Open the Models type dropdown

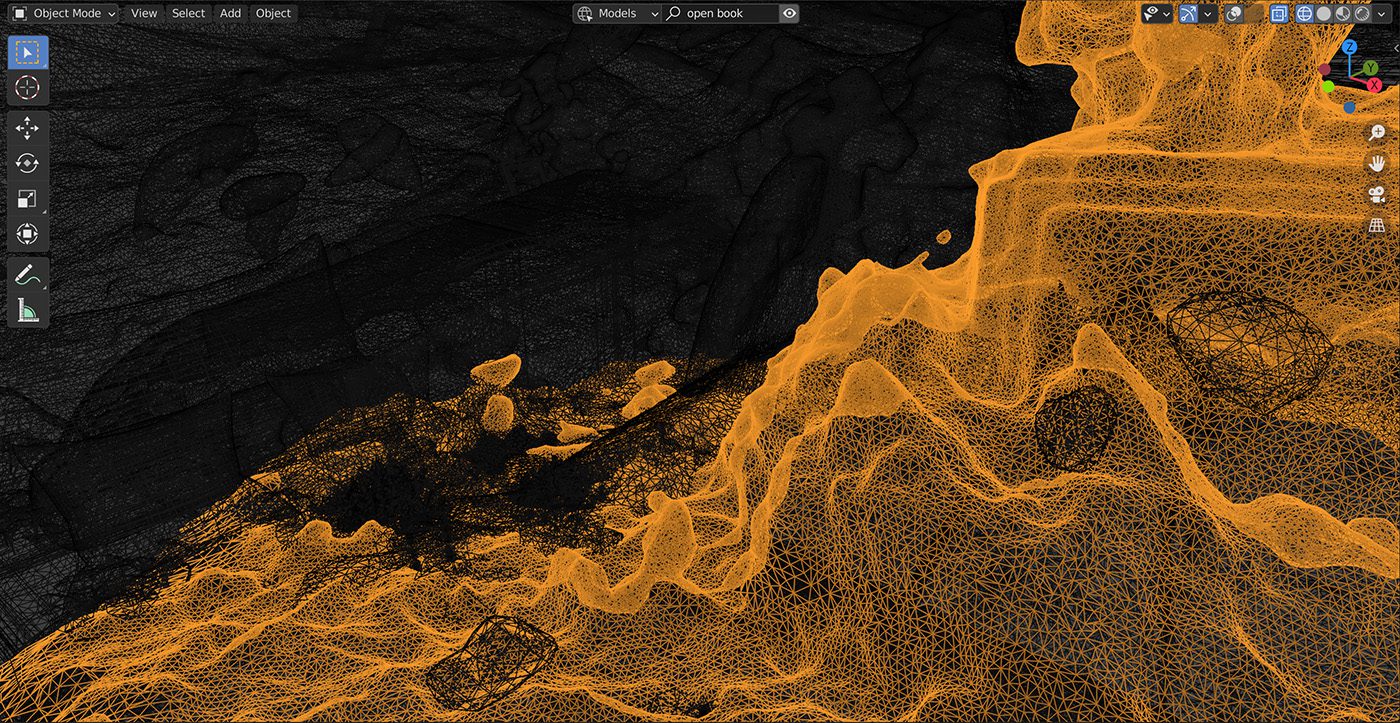pyautogui.click(x=617, y=13)
